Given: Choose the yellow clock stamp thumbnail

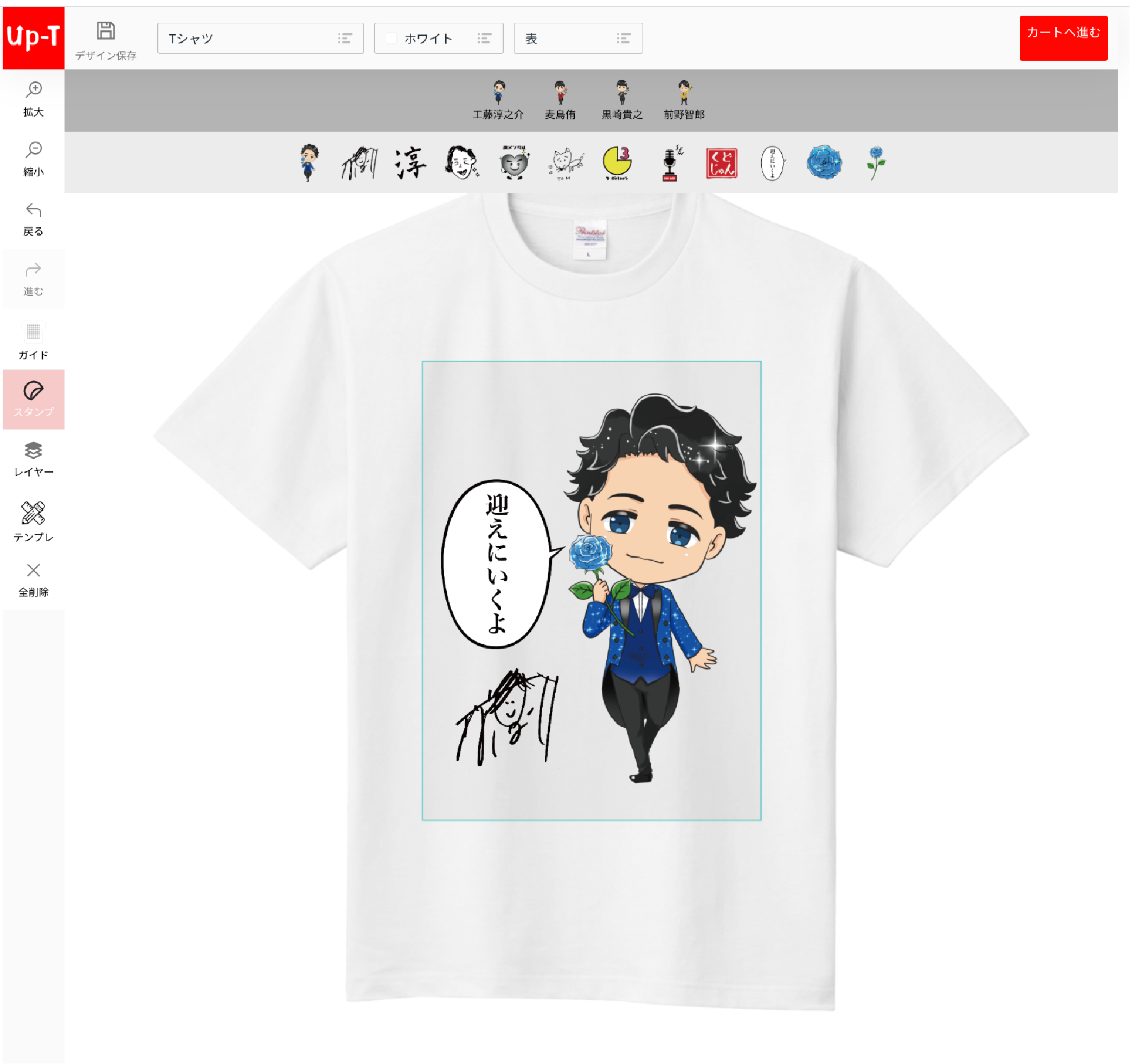Looking at the screenshot, I should pos(617,164).
